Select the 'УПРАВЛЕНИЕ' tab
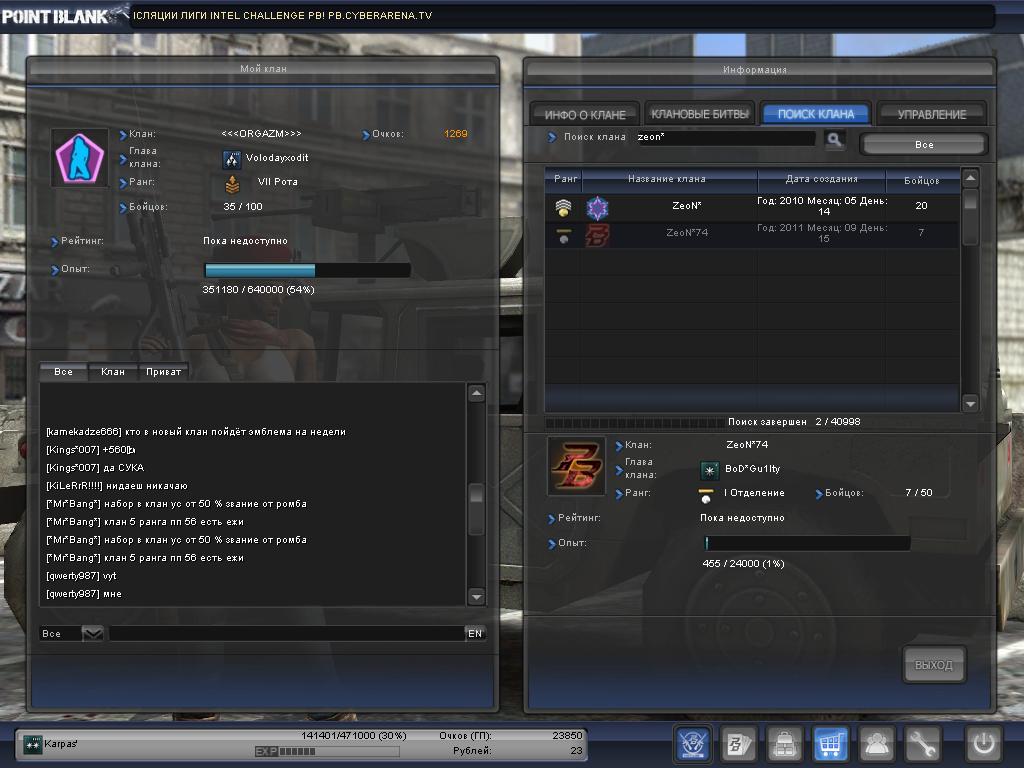Image resolution: width=1024 pixels, height=768 pixels. click(931, 114)
